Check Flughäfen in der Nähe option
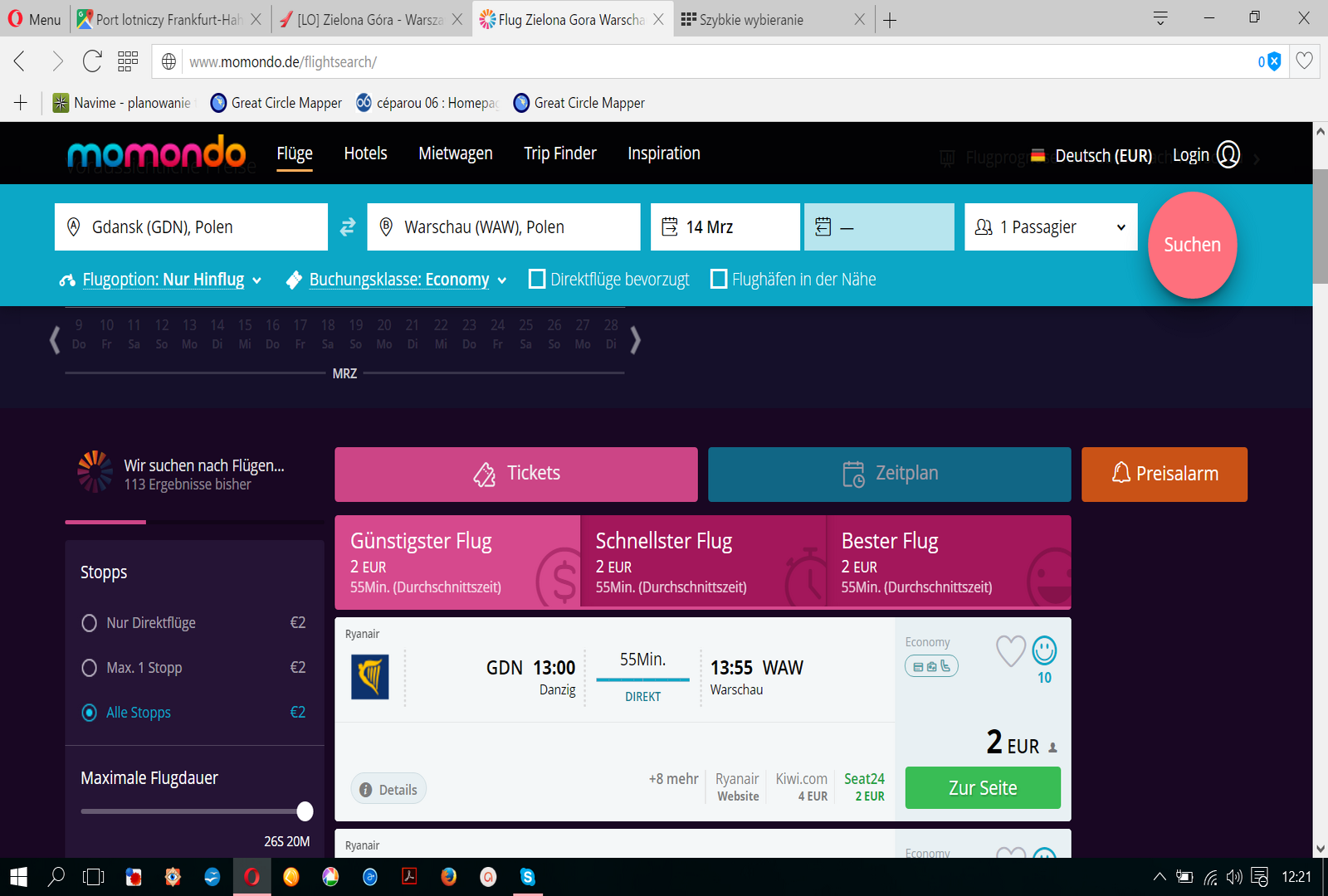 (x=719, y=279)
